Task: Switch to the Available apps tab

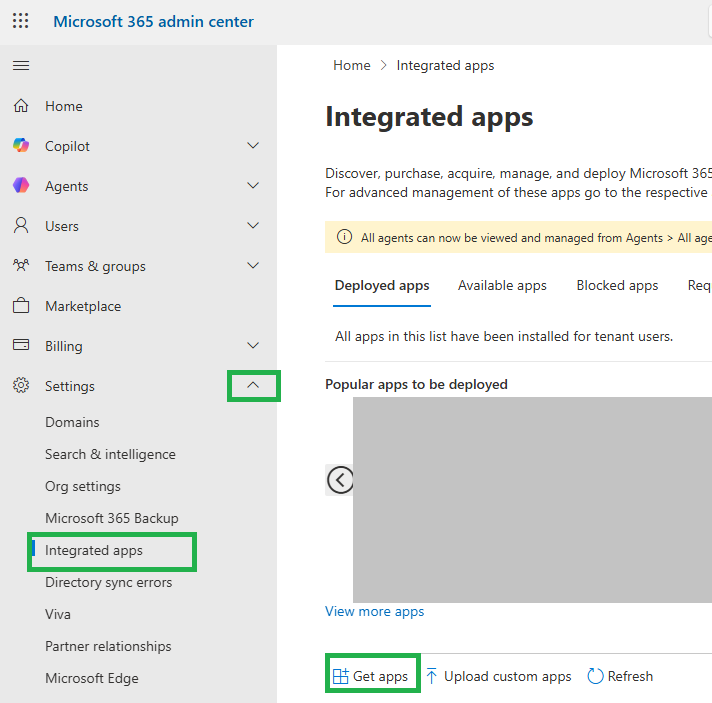Action: pos(502,286)
